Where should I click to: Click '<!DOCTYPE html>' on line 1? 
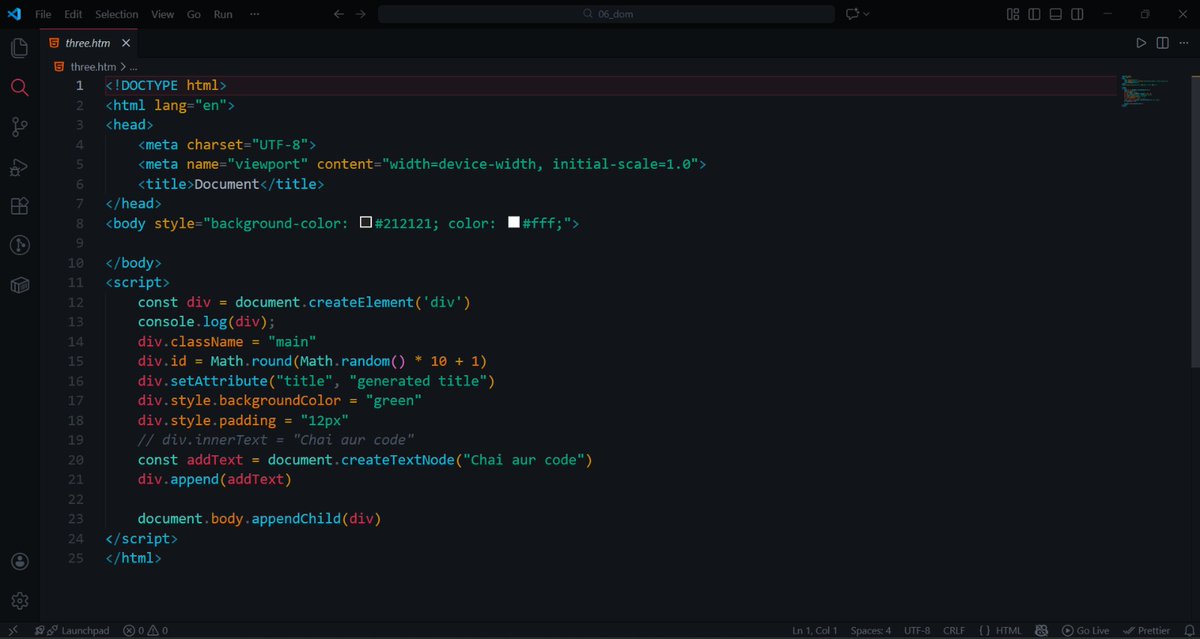point(166,86)
